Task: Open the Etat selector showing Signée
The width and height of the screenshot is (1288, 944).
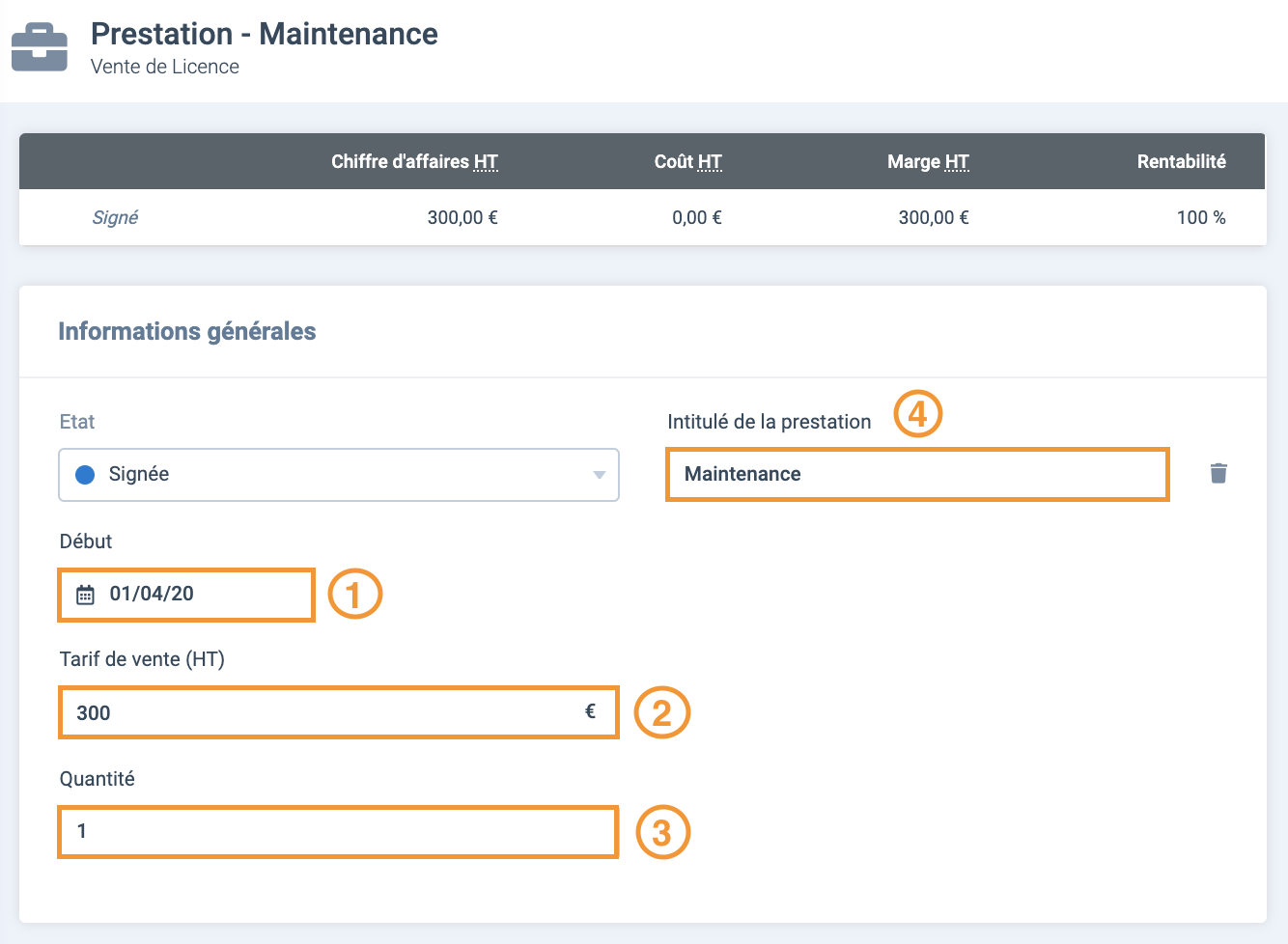Action: [338, 475]
